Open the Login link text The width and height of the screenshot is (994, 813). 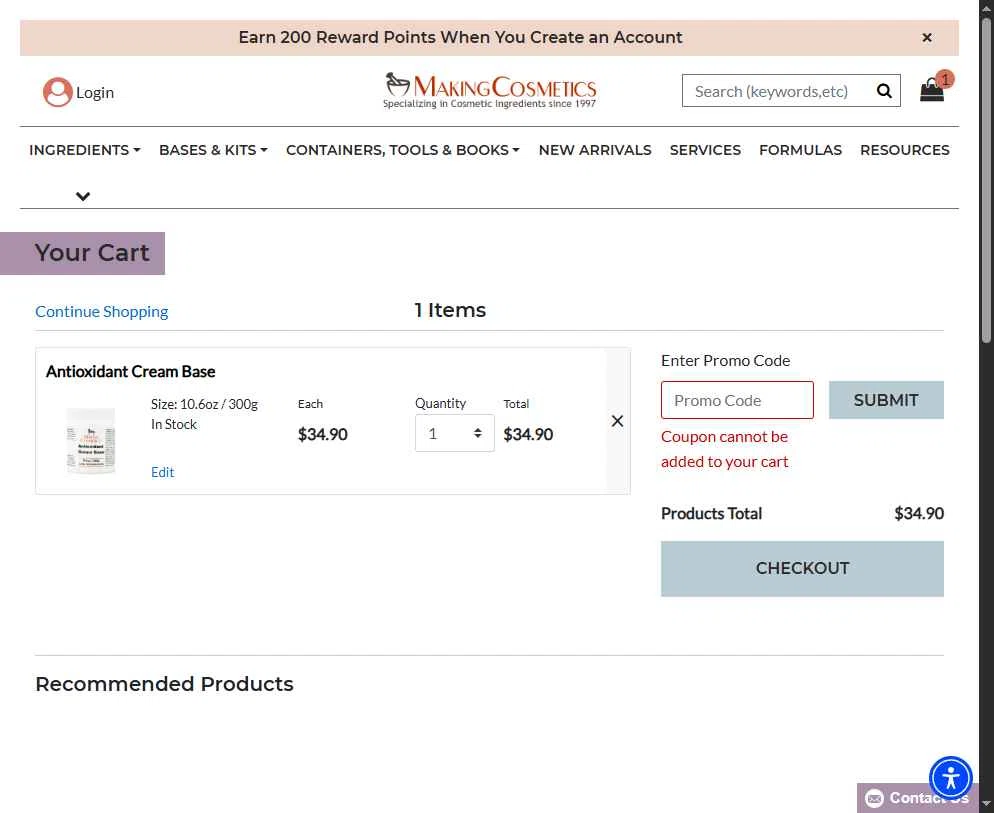(x=95, y=93)
